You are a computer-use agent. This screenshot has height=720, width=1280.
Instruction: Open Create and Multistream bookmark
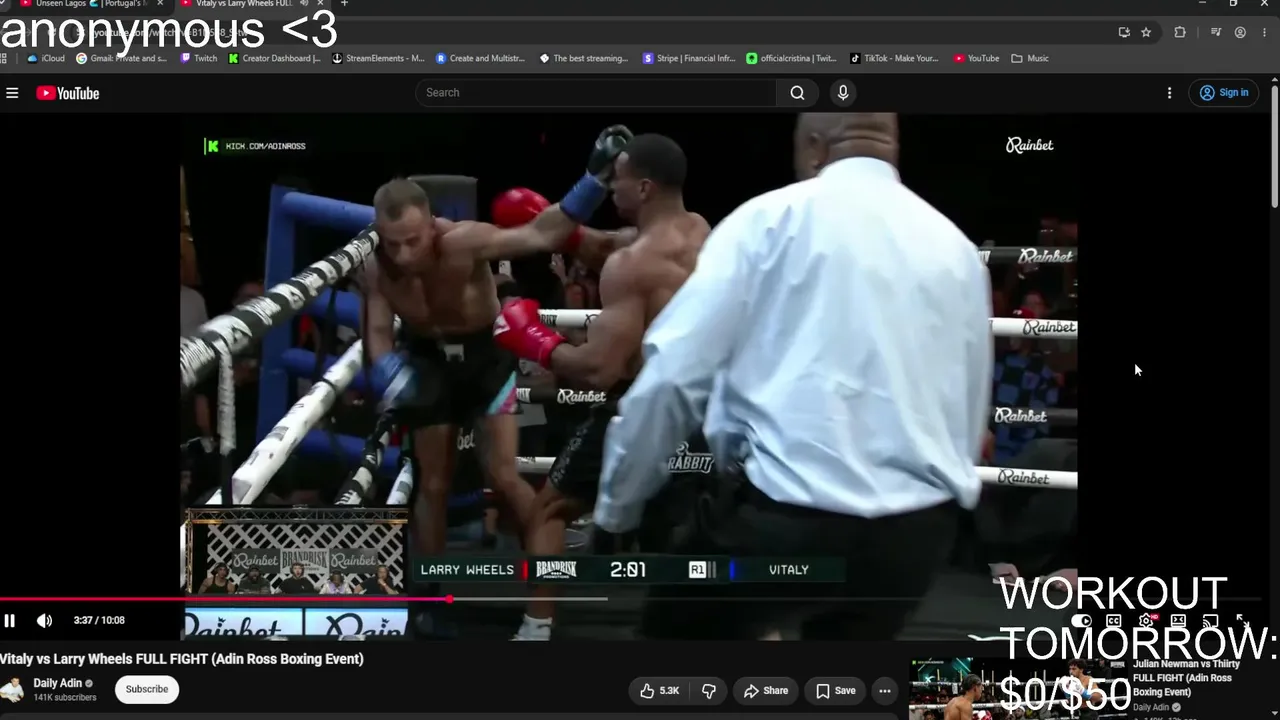pyautogui.click(x=481, y=58)
